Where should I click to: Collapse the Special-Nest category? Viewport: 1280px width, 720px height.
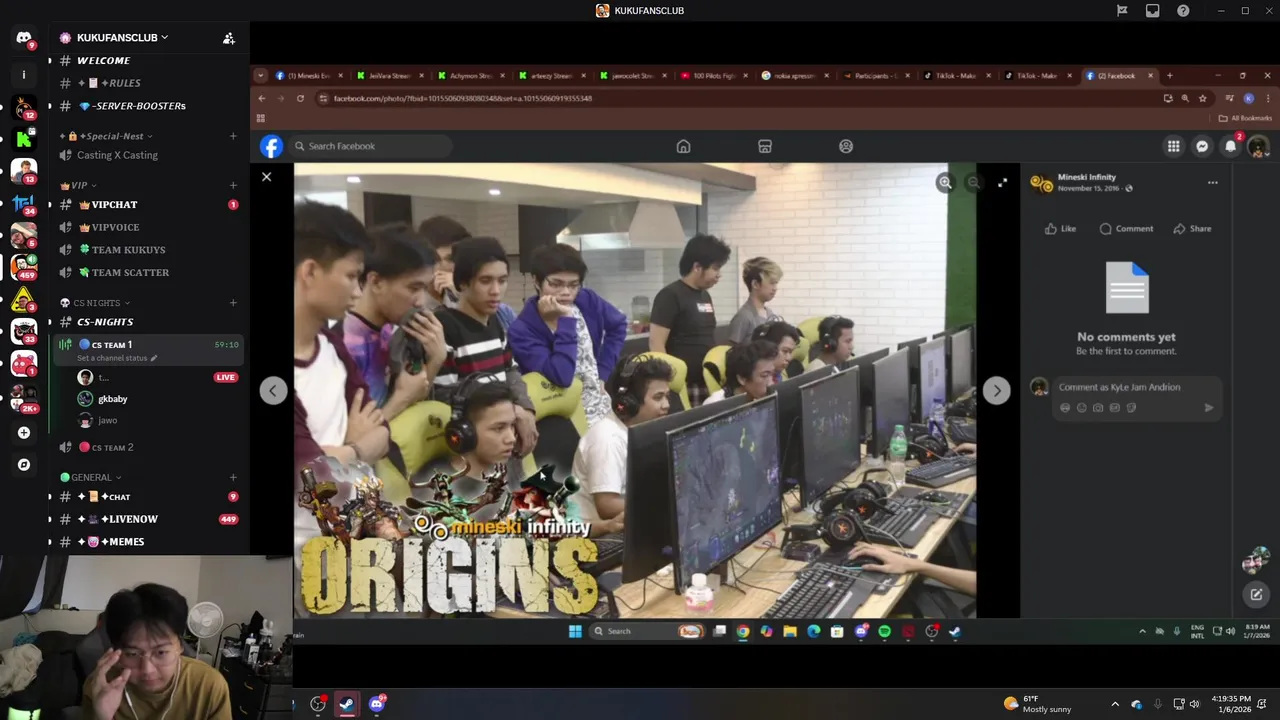106,136
